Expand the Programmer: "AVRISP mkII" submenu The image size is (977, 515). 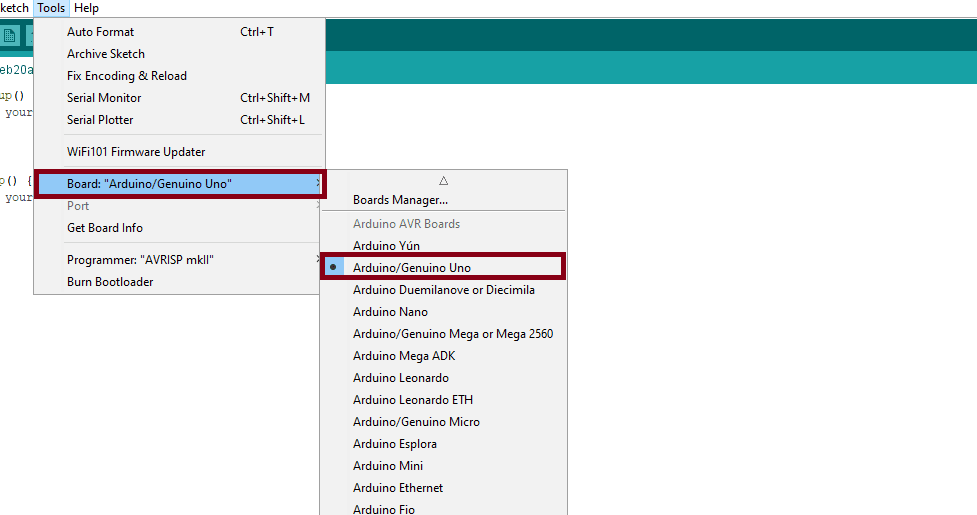[179, 260]
